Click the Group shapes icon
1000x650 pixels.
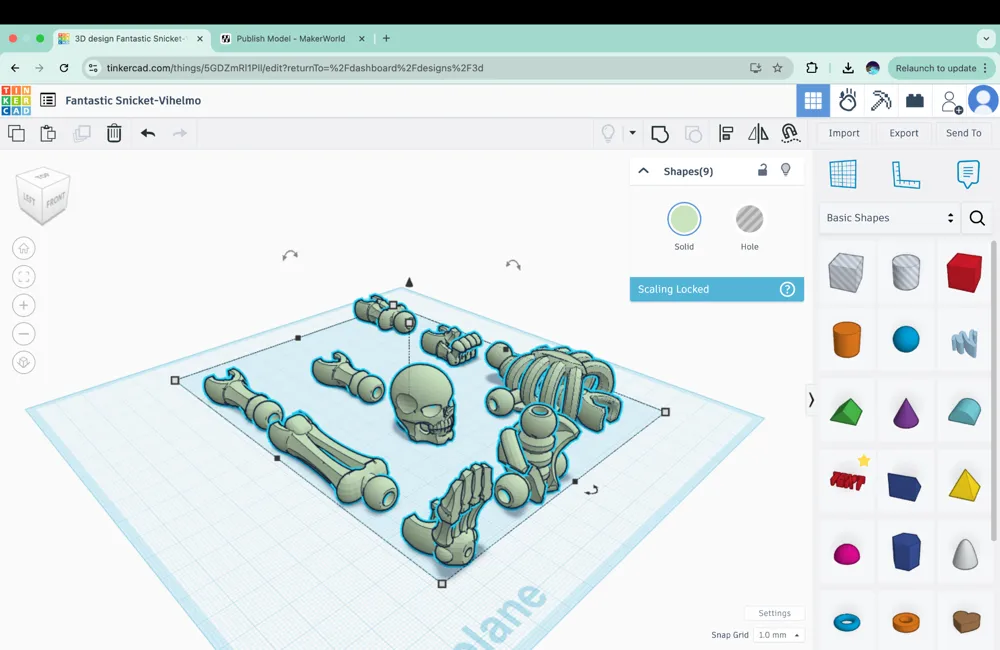coord(660,133)
